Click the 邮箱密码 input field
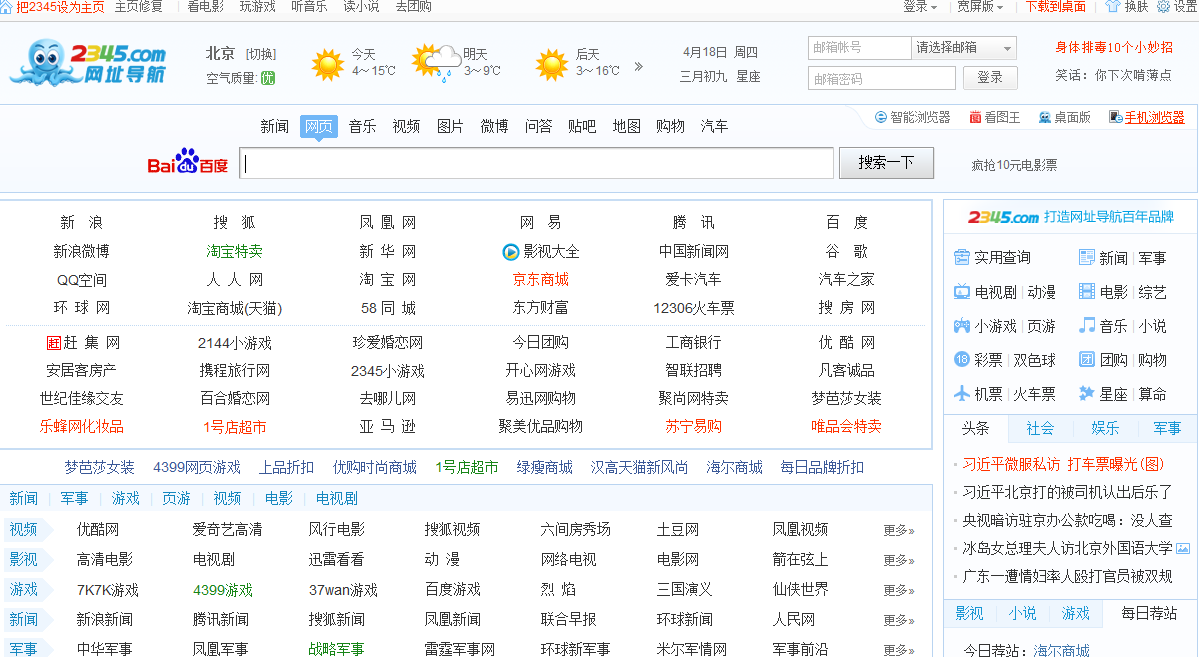This screenshot has height=657, width=1199. pyautogui.click(x=882, y=78)
